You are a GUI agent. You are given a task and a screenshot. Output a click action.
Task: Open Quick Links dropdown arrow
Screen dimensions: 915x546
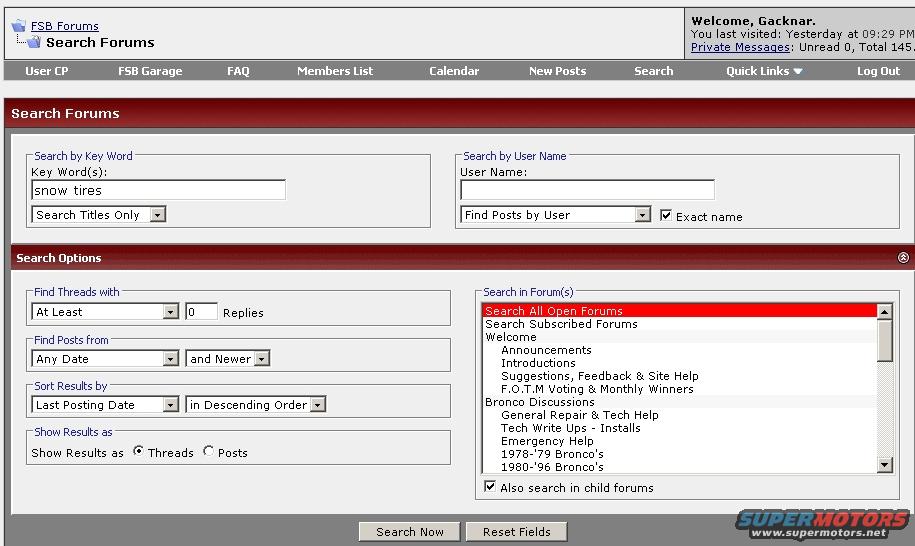[x=798, y=72]
